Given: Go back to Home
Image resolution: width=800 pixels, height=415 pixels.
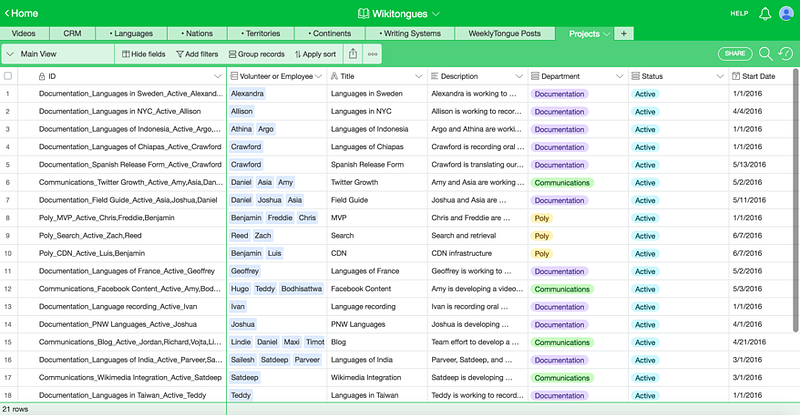Looking at the screenshot, I should tap(21, 13).
